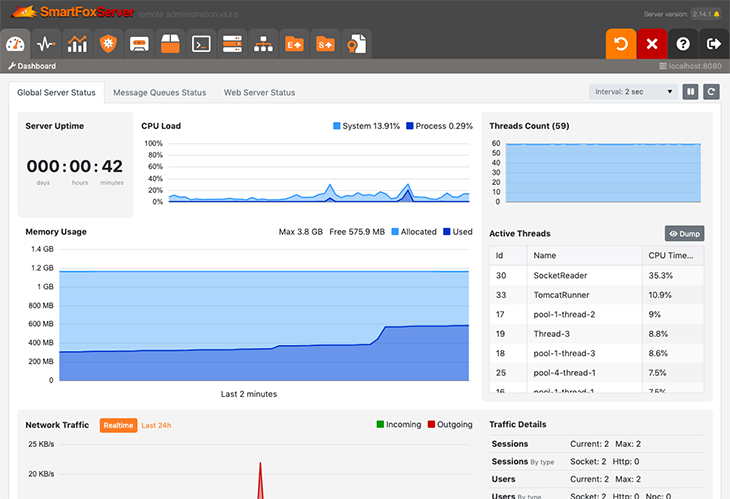
Task: Open the server configurator rack icon
Action: click(232, 44)
